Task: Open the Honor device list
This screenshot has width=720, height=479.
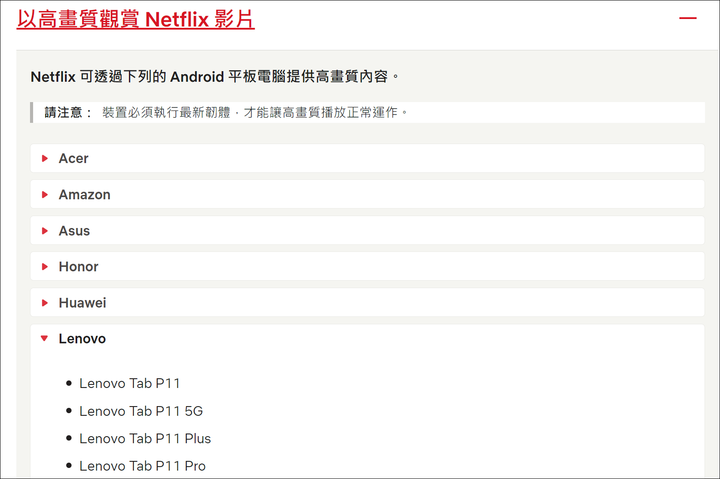Action: (x=367, y=266)
